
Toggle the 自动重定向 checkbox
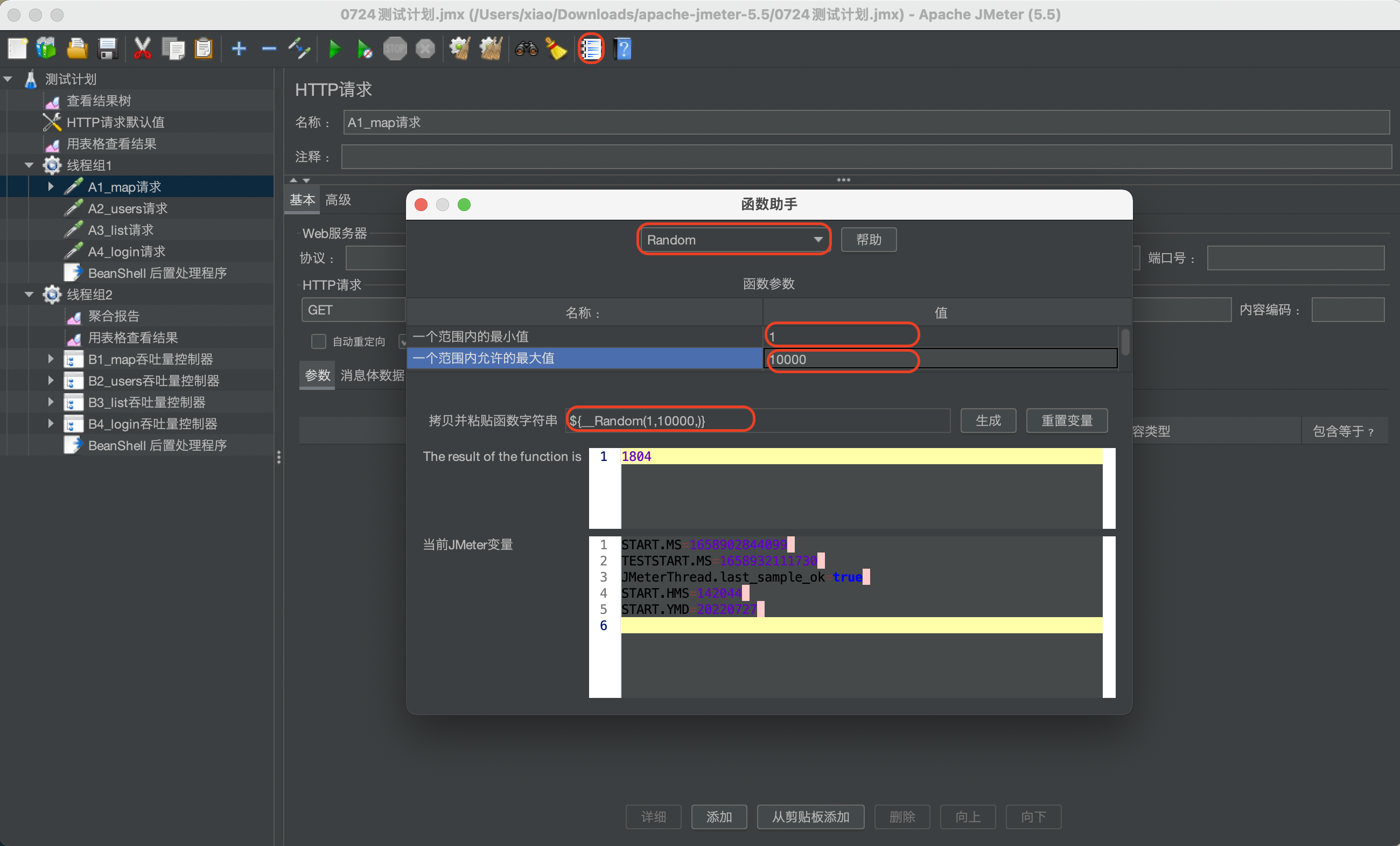pyautogui.click(x=318, y=341)
